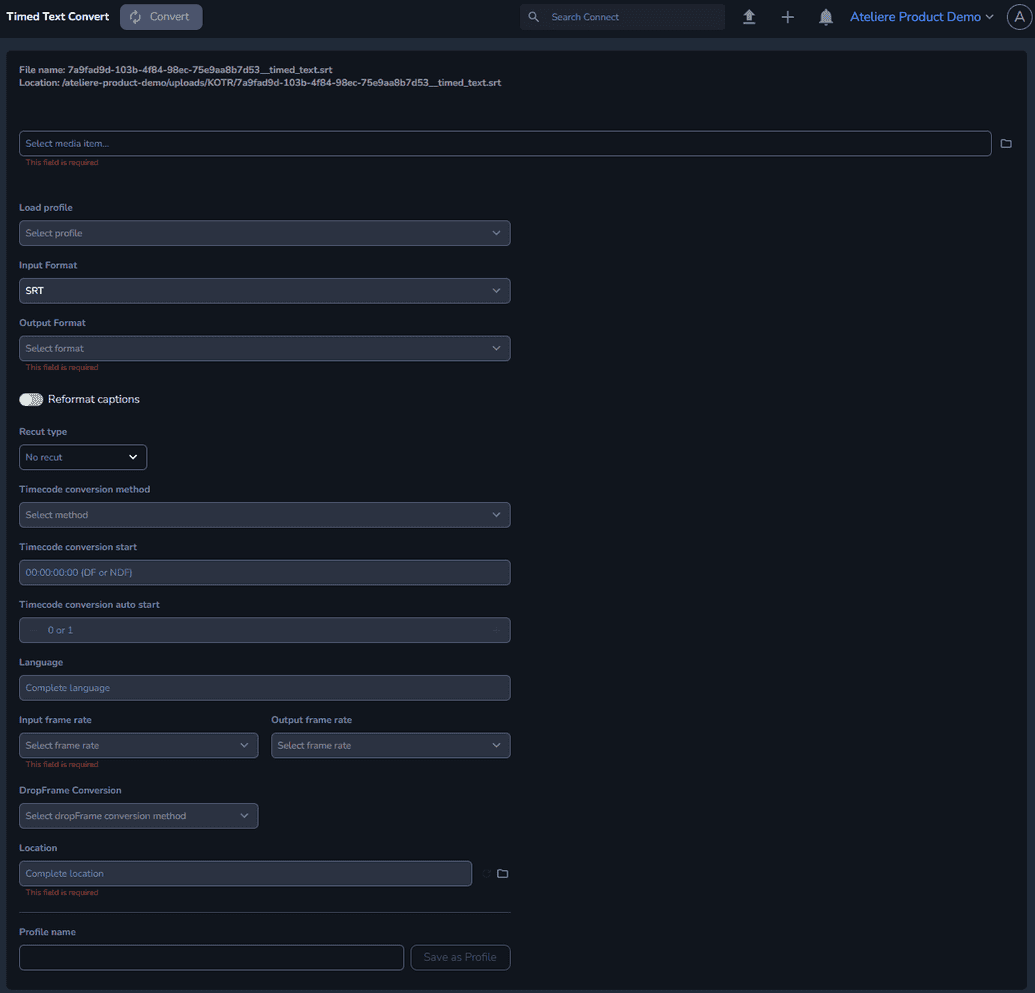Click the Timecode conversion auto start field

265,630
